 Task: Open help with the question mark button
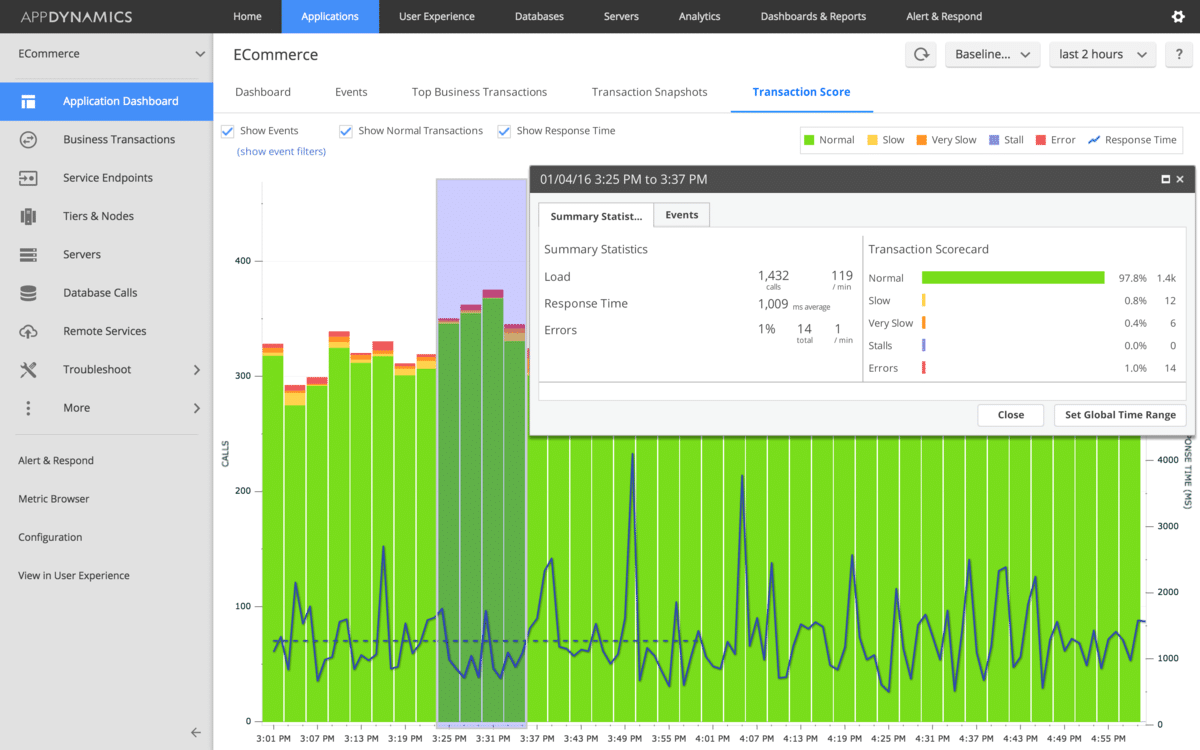click(x=1177, y=55)
